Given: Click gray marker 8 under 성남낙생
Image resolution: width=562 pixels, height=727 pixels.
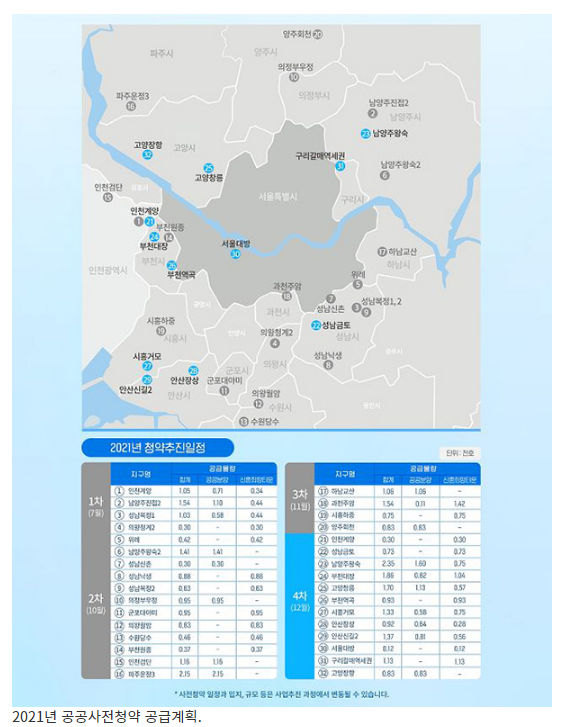Looking at the screenshot, I should pos(328,365).
